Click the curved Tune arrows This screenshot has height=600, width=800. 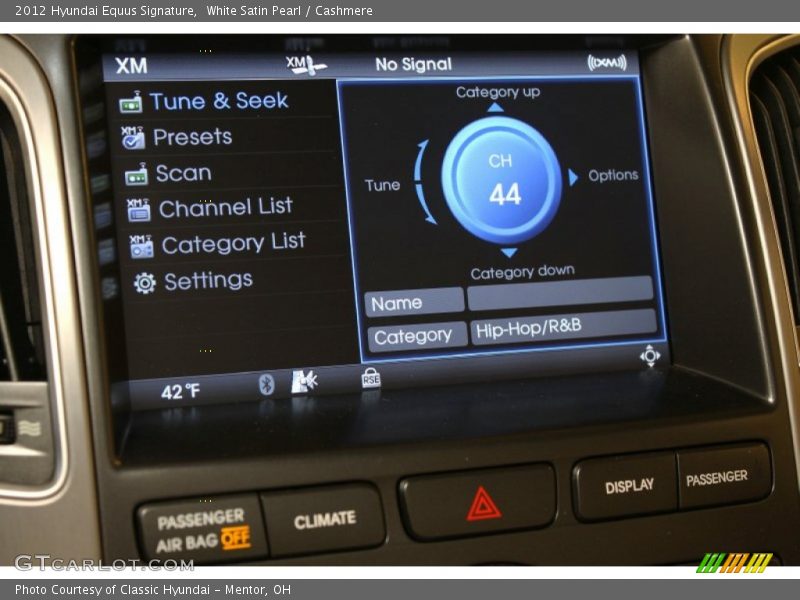425,182
